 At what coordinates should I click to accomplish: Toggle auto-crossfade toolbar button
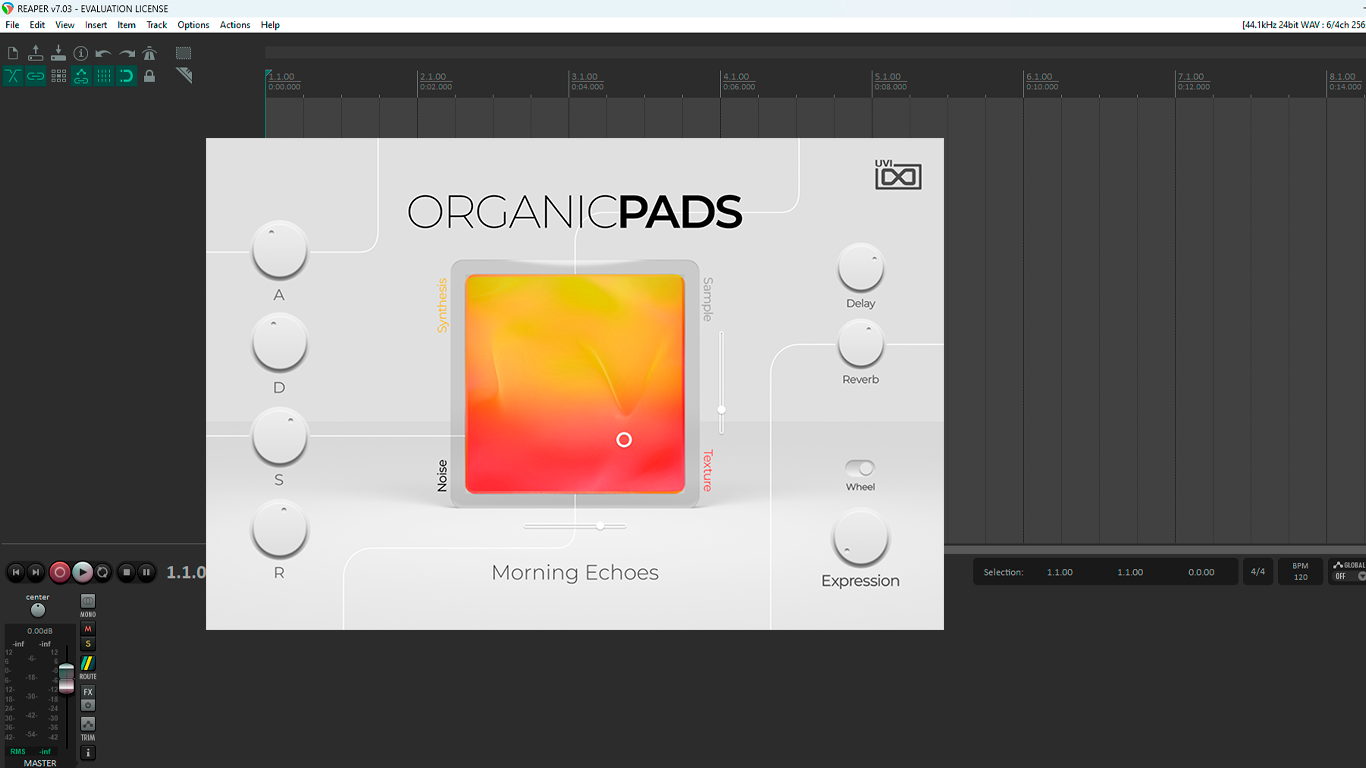[13, 76]
